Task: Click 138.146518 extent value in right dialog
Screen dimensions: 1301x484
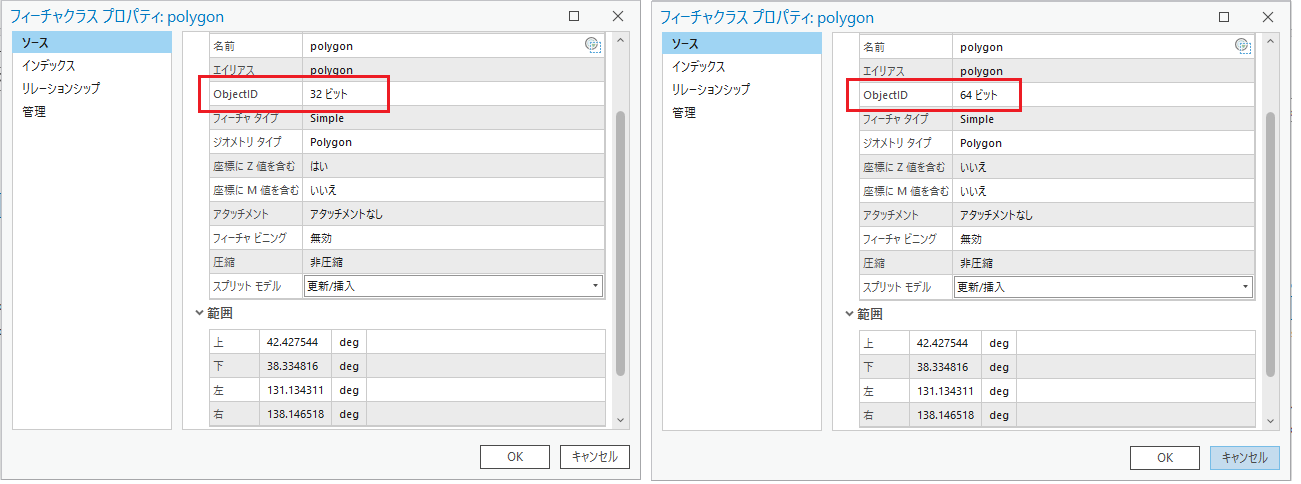Action: (x=945, y=415)
